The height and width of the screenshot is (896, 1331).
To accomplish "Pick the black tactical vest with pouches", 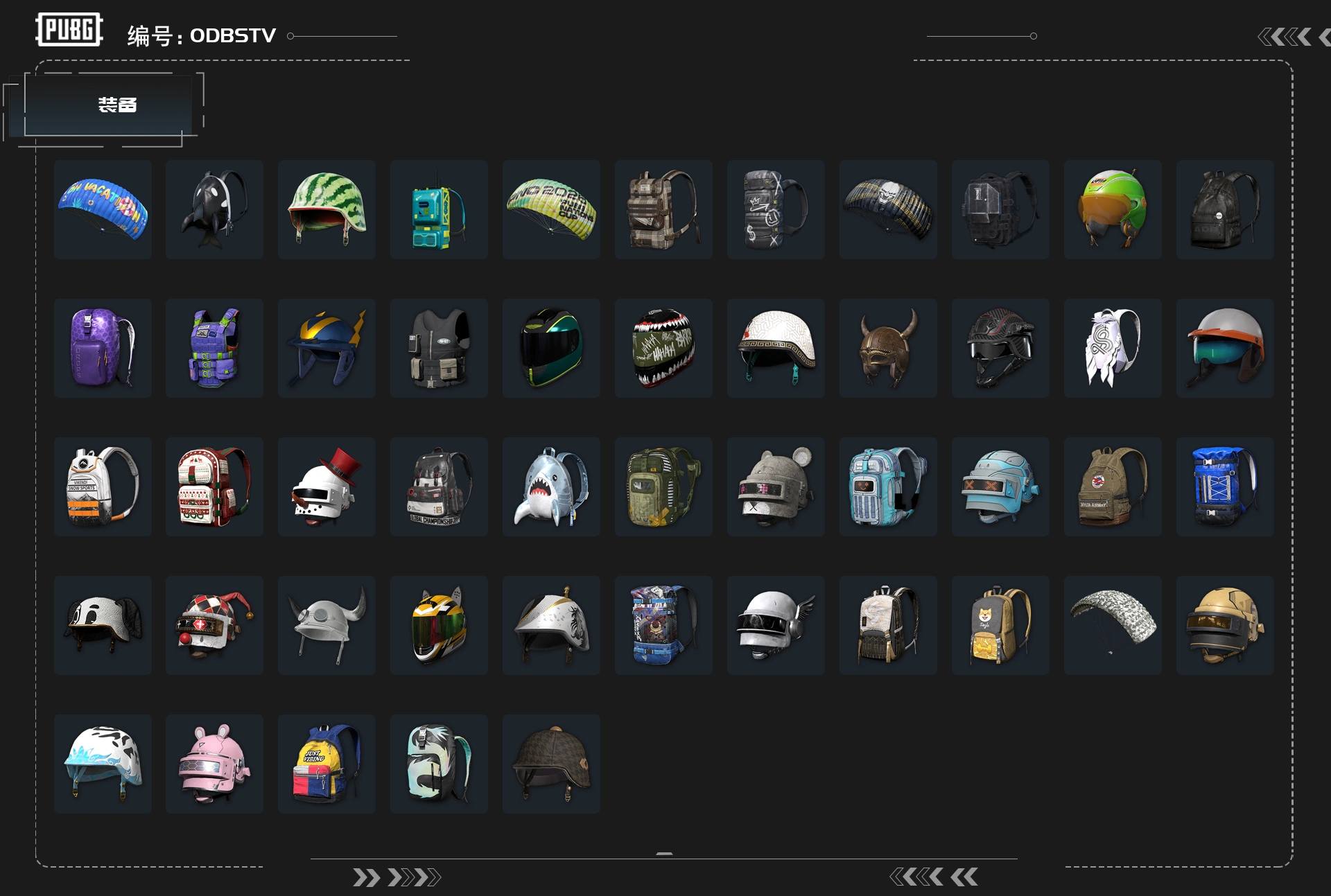I will (440, 348).
